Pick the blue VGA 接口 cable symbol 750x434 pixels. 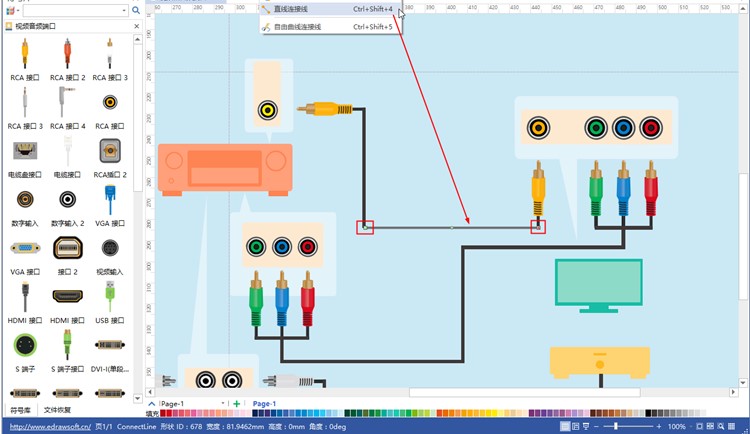[x=110, y=200]
